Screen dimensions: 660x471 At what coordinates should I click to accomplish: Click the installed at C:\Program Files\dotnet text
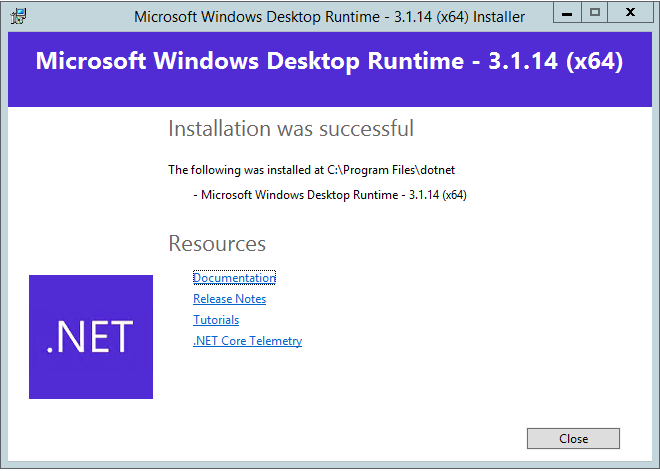(x=311, y=170)
